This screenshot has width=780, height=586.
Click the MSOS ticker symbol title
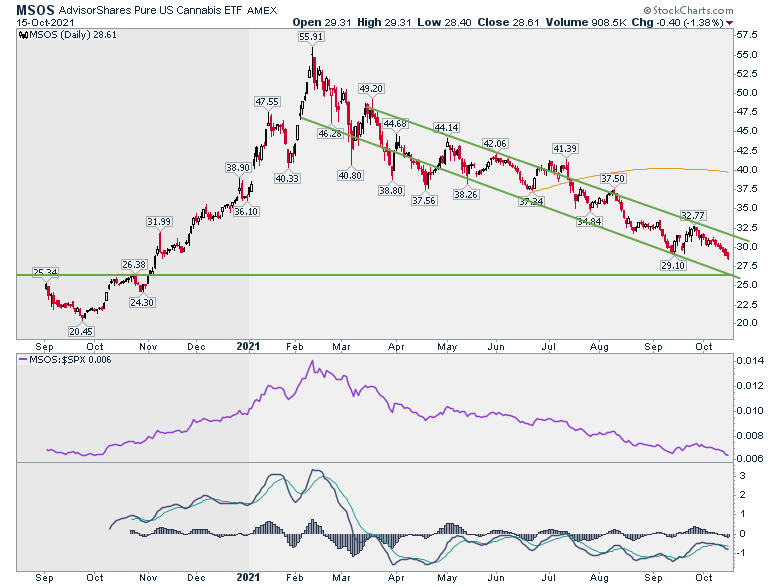35,10
